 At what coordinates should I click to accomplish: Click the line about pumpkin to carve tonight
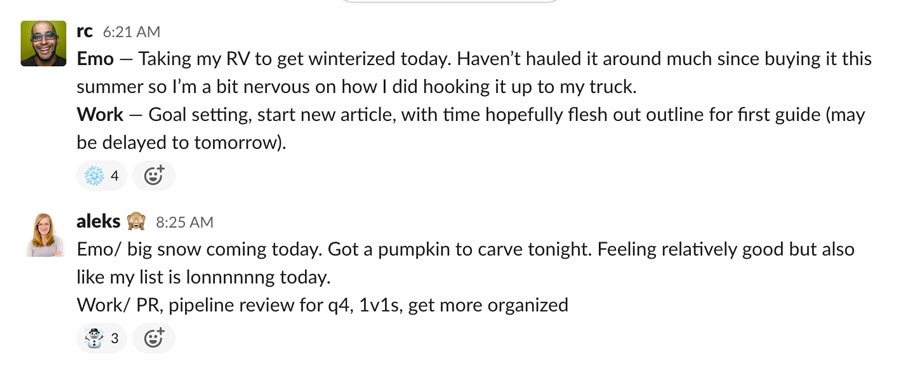465,249
